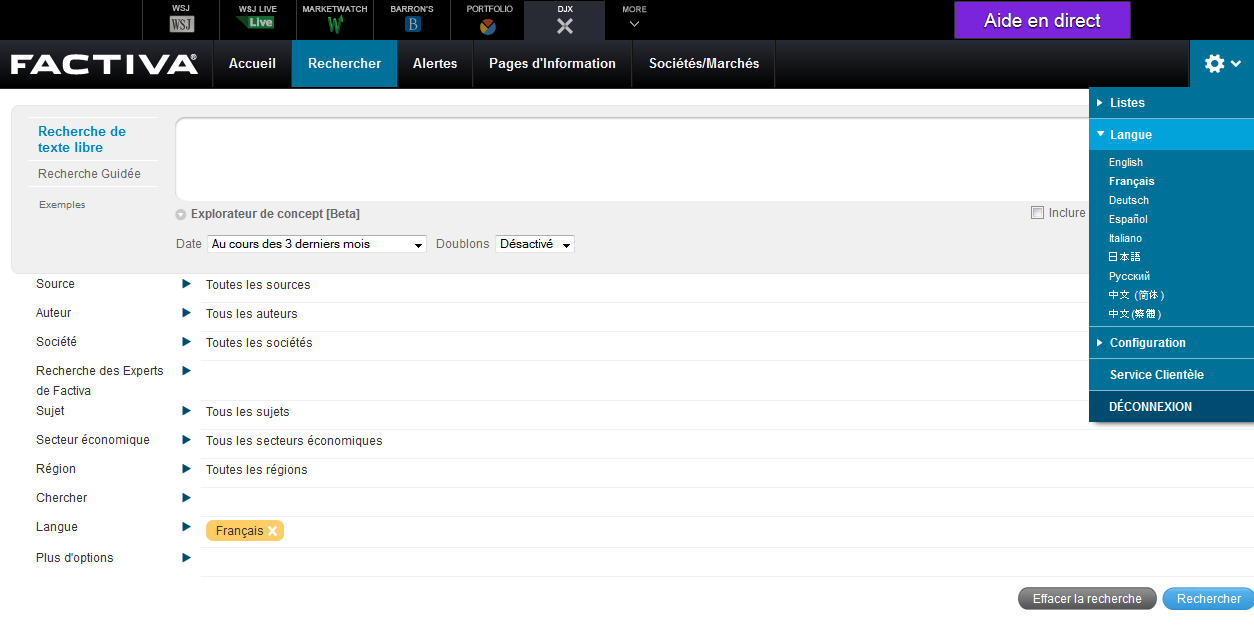Select the Rechercher tab
The width and height of the screenshot is (1254, 633).
point(344,63)
